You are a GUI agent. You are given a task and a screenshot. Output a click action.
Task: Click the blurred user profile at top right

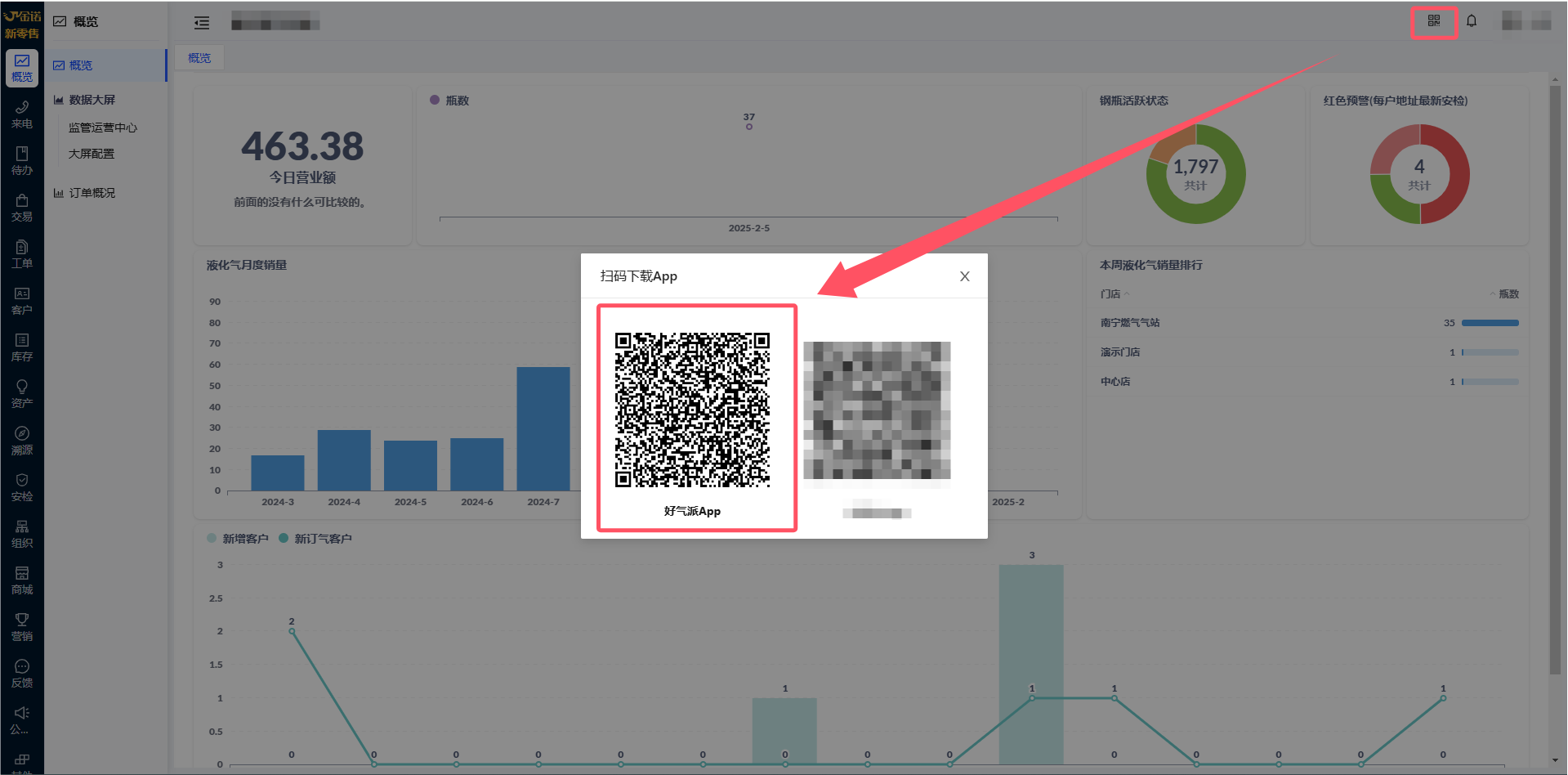point(1526,22)
